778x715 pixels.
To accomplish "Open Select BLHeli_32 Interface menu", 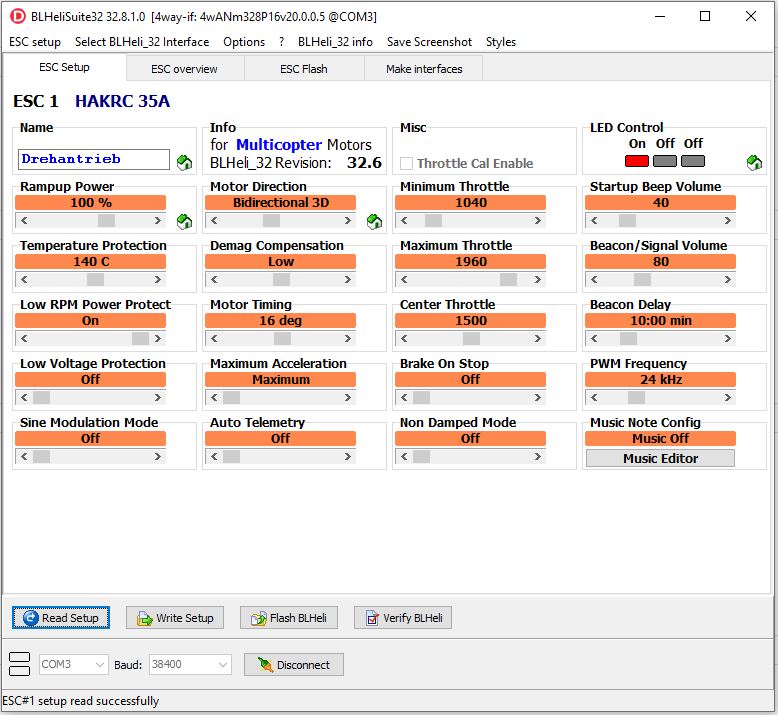I will (142, 42).
